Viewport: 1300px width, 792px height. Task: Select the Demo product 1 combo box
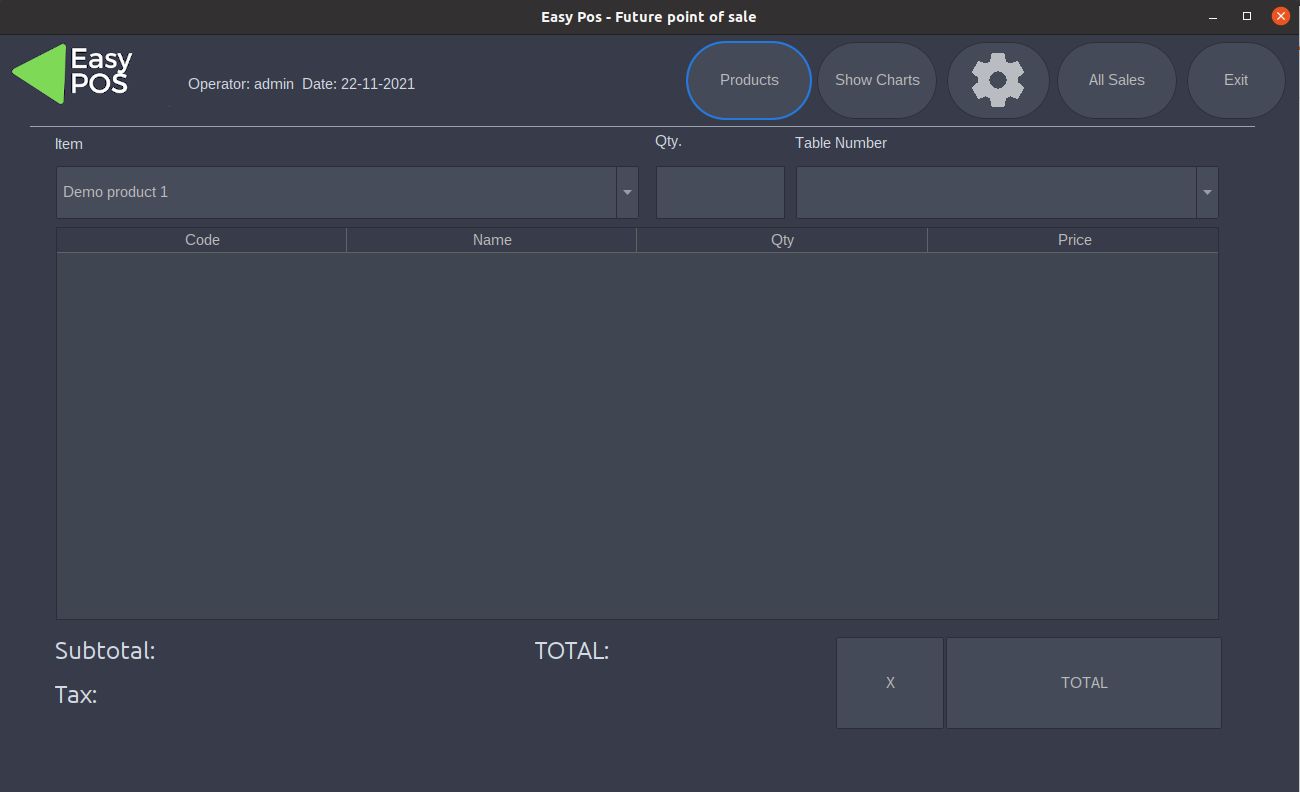coord(347,192)
